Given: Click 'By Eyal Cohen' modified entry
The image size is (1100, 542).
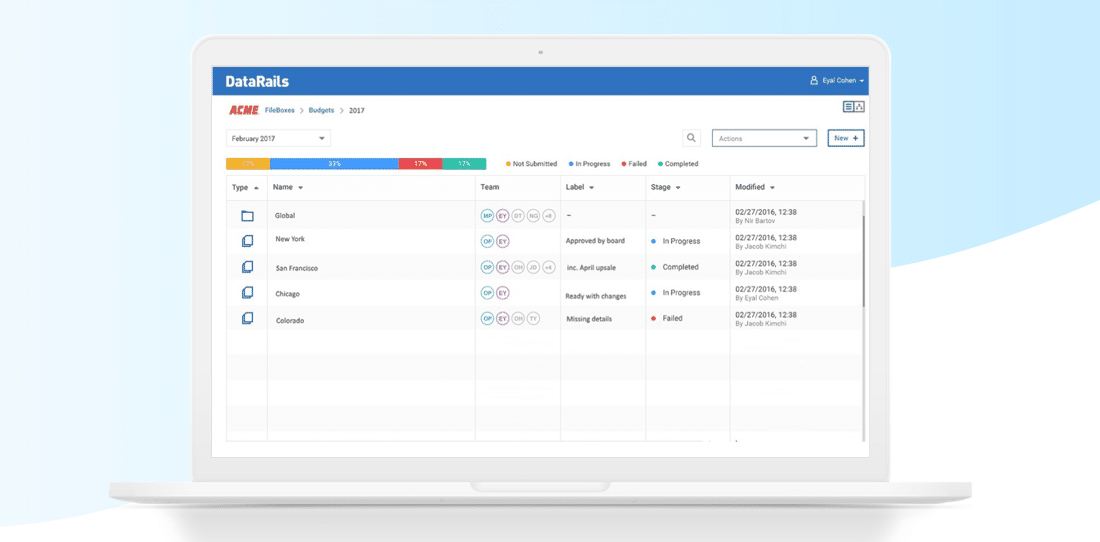Looking at the screenshot, I should click(757, 298).
